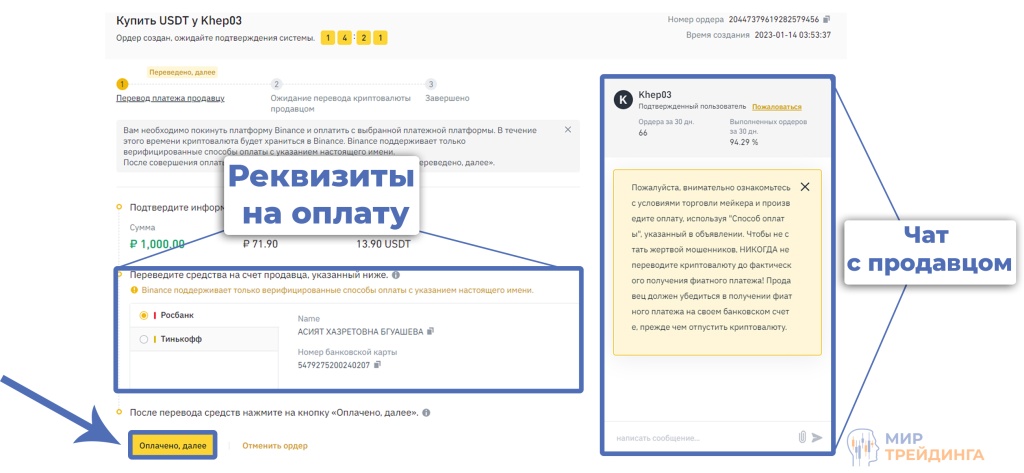Send the chat message
The width and height of the screenshot is (1024, 473).
click(x=817, y=438)
